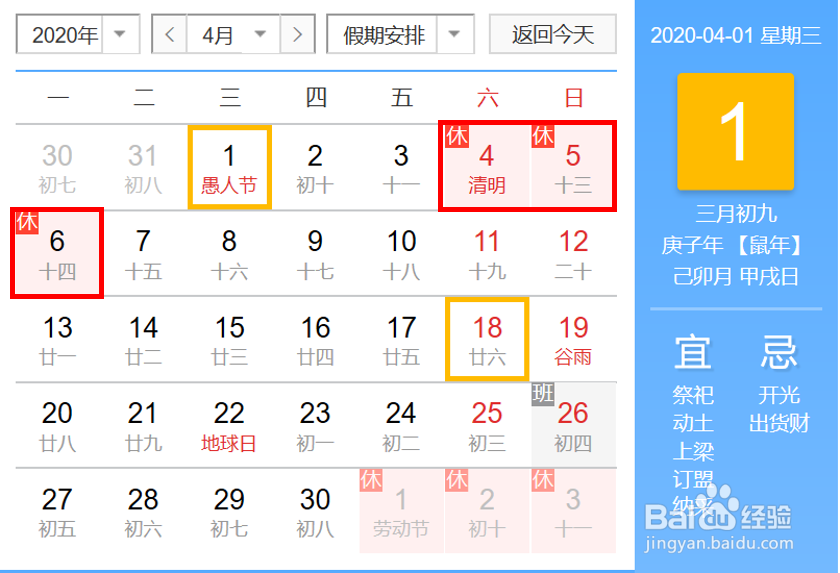Viewport: 840px width, 573px height.
Task: Select April 4 清明 holiday cell
Action: (486, 167)
